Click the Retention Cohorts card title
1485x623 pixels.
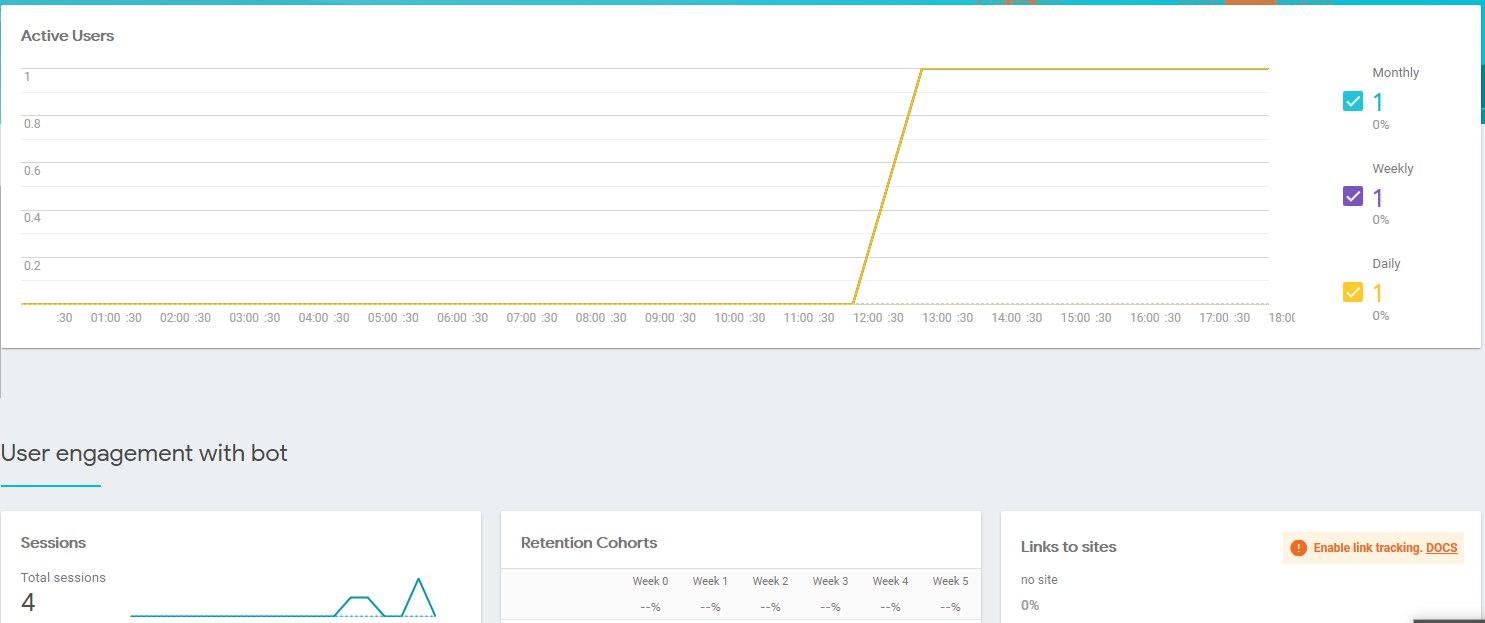589,543
